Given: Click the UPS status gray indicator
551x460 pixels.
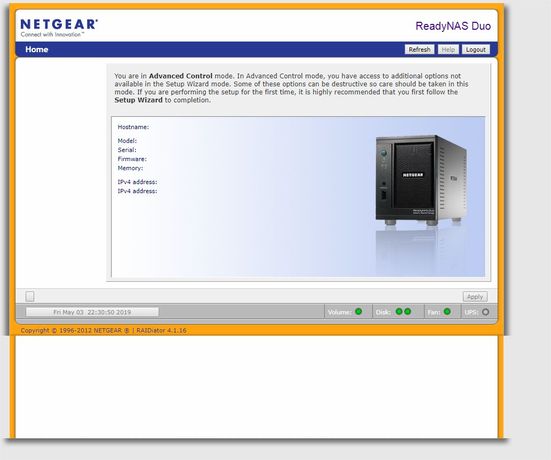Looking at the screenshot, I should 485,312.
